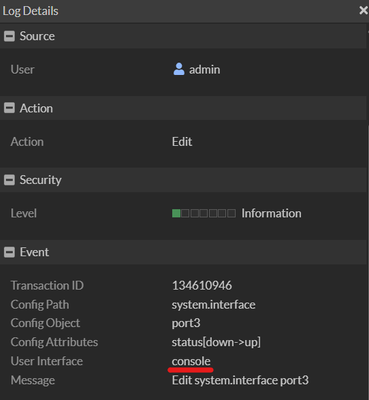Viewport: 369px width, 400px height.
Task: Click the Log Details panel title
Action: (x=30, y=11)
